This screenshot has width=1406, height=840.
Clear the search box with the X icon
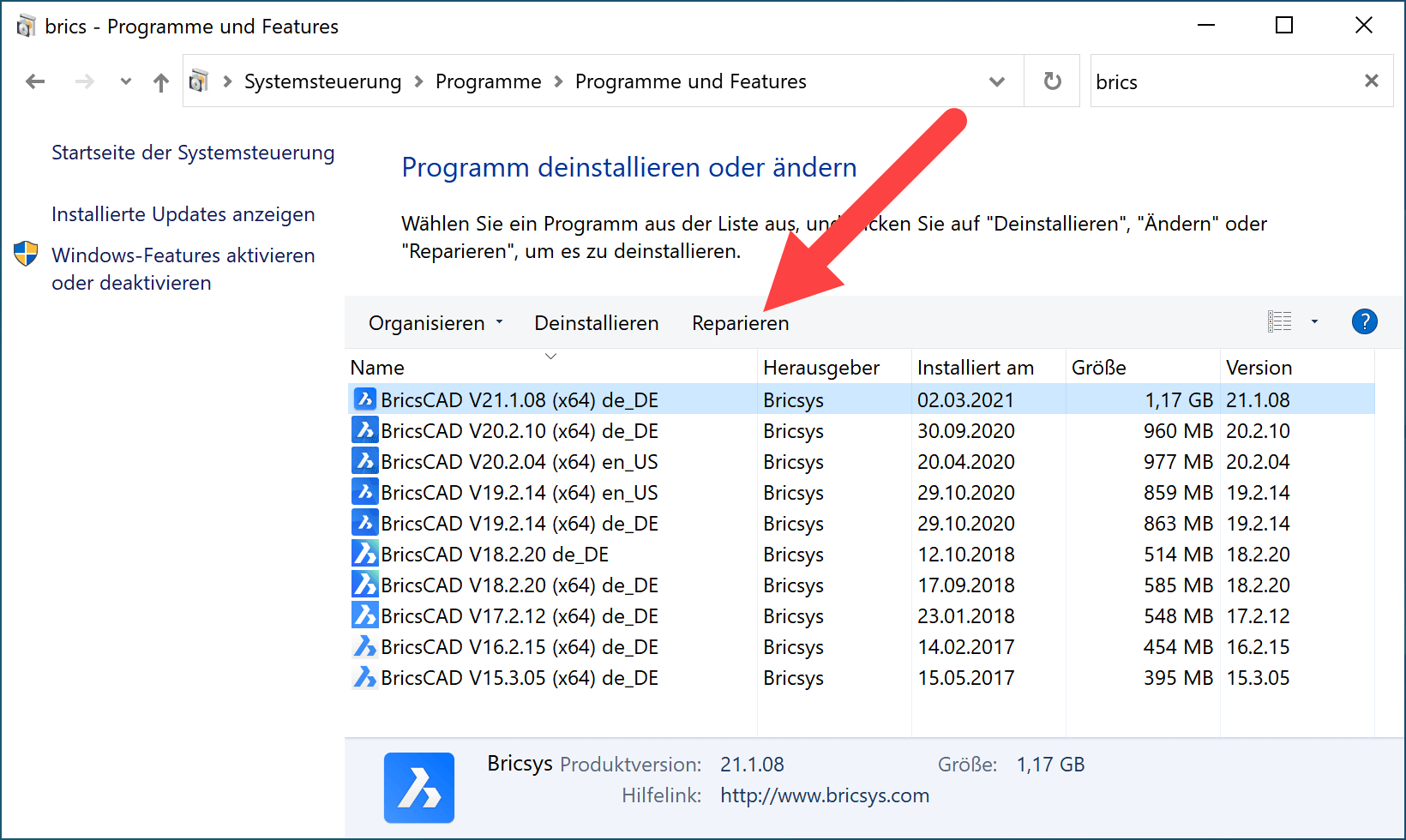tap(1371, 81)
